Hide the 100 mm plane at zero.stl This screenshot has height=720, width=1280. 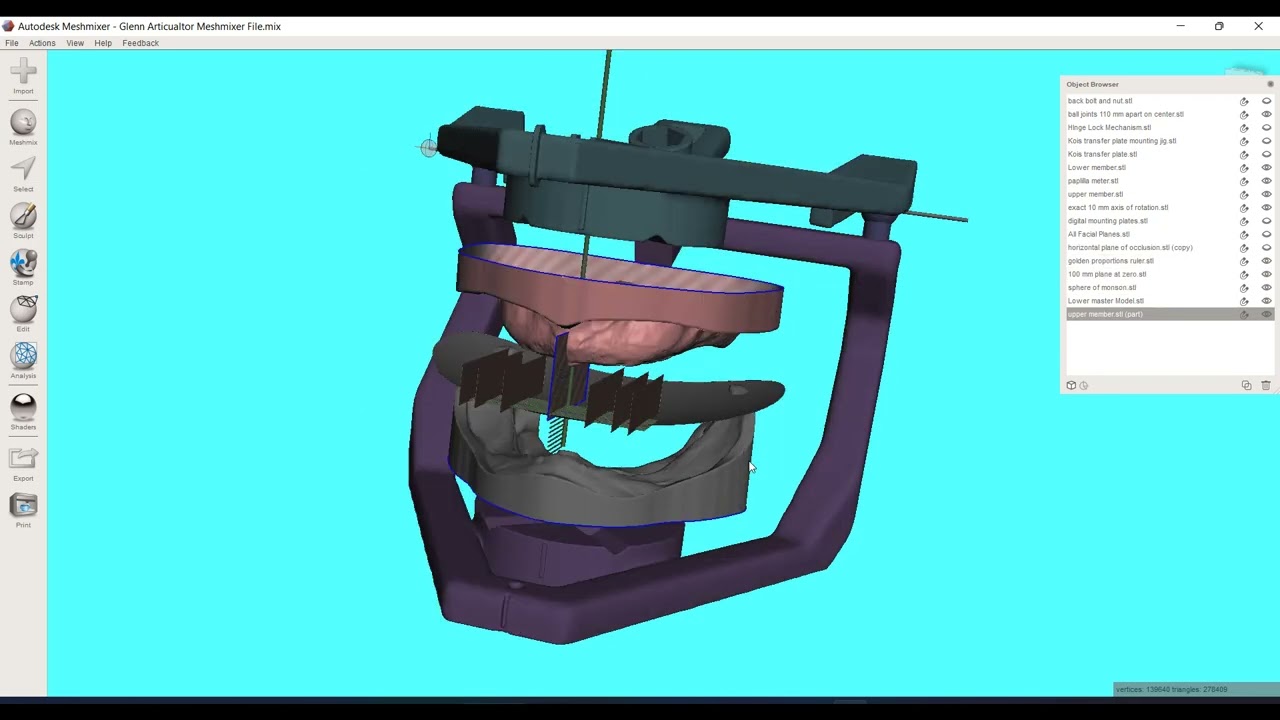(1266, 274)
